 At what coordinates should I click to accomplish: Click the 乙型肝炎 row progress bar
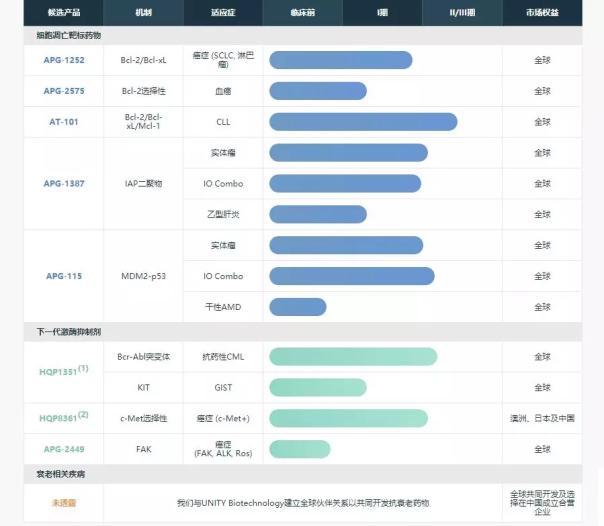[x=318, y=214]
